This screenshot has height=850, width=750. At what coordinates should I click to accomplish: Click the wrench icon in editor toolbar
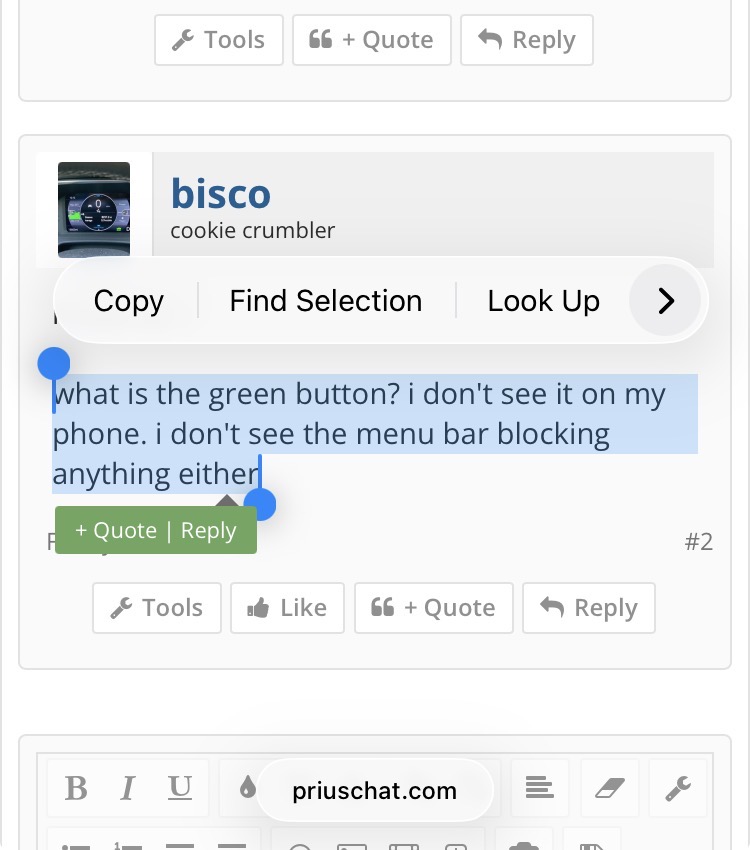pyautogui.click(x=678, y=789)
